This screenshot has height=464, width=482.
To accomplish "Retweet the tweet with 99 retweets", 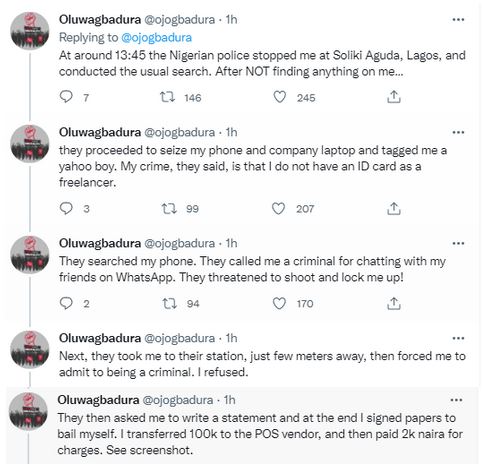I will (x=169, y=209).
